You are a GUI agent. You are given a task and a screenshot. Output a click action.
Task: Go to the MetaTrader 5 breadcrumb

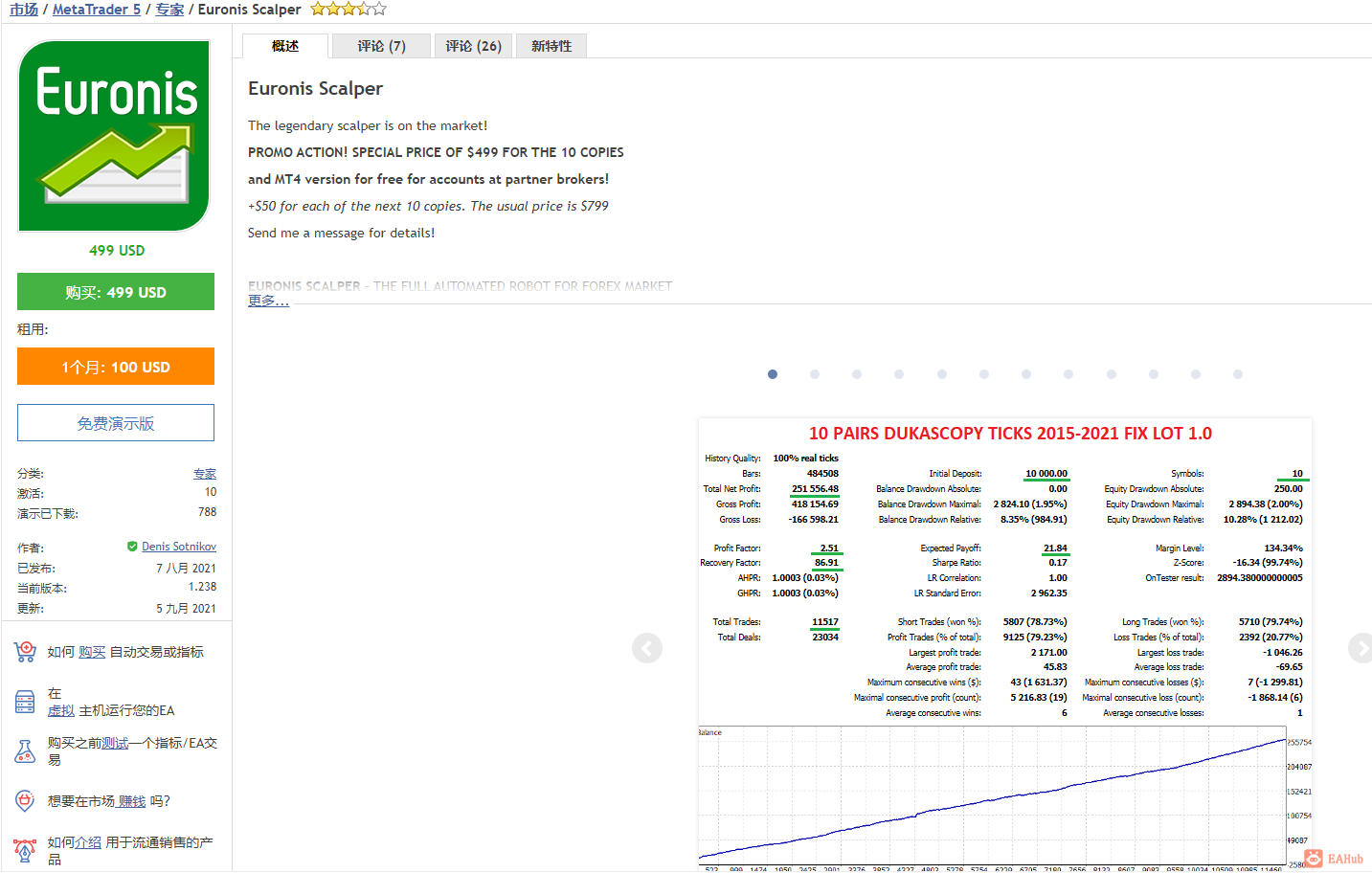point(97,10)
